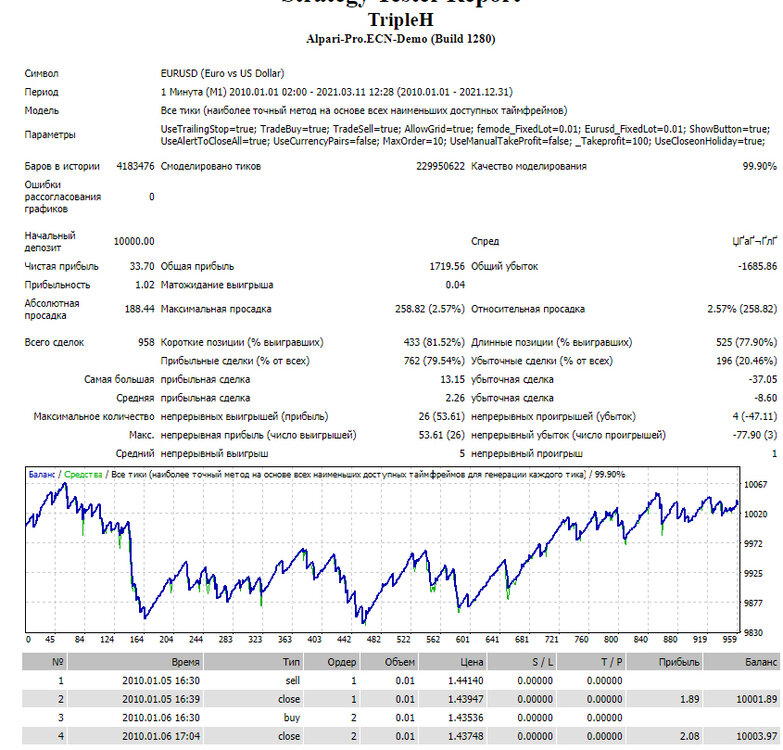The height and width of the screenshot is (750, 783).
Task: Click the profit cell 2.08
Action: (689, 736)
